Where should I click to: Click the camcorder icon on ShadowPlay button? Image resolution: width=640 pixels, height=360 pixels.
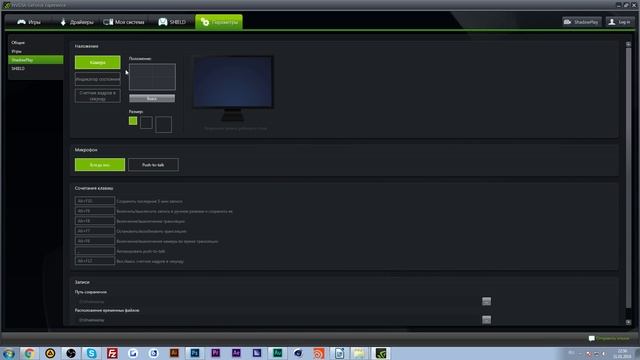[567, 22]
